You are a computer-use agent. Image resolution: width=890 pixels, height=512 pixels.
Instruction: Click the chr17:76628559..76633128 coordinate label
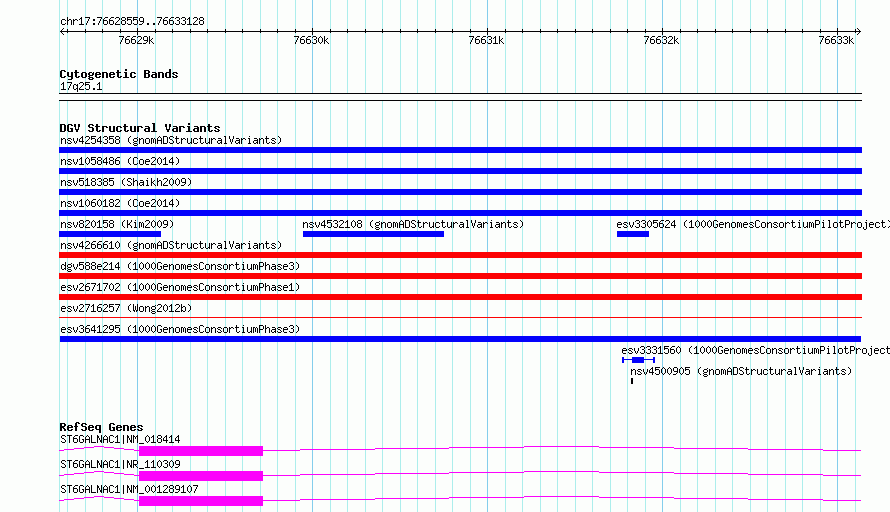tap(132, 21)
